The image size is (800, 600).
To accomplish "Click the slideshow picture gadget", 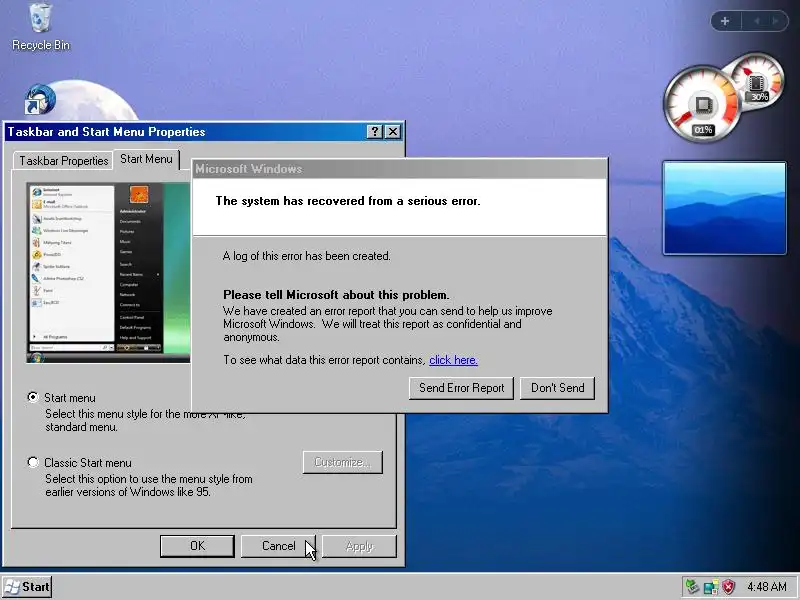I will click(x=724, y=208).
